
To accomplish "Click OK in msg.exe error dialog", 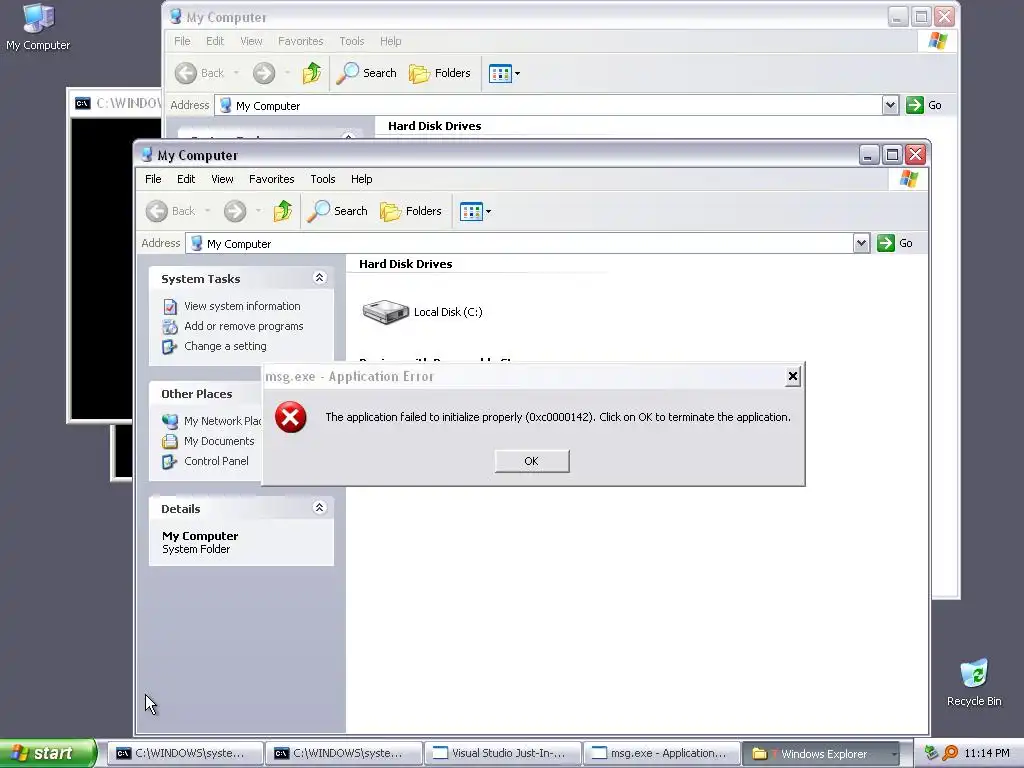I will pyautogui.click(x=532, y=461).
